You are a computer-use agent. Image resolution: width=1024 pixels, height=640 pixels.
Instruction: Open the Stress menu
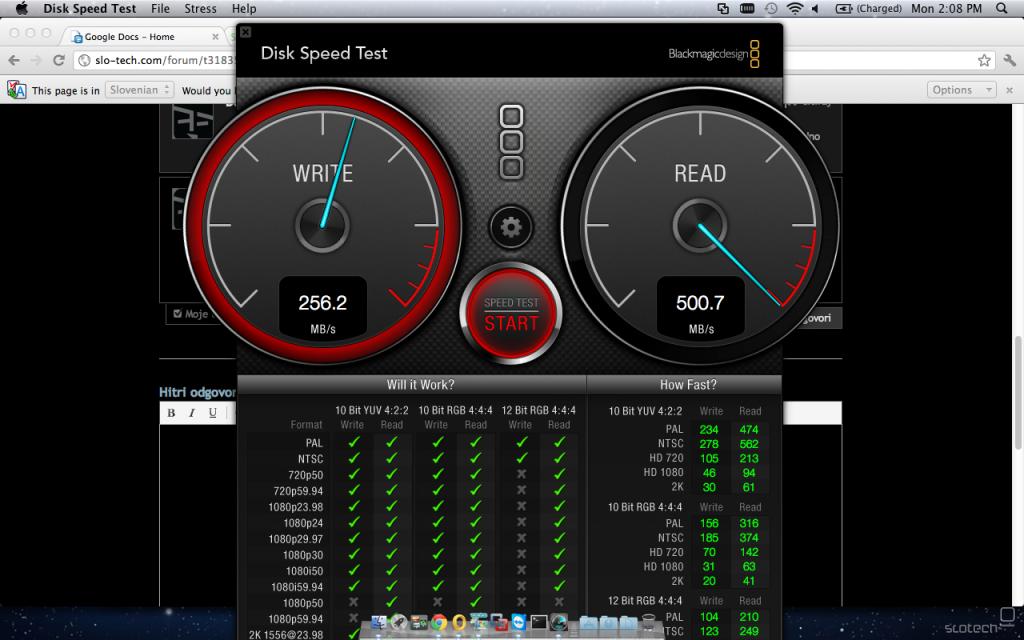(x=200, y=8)
